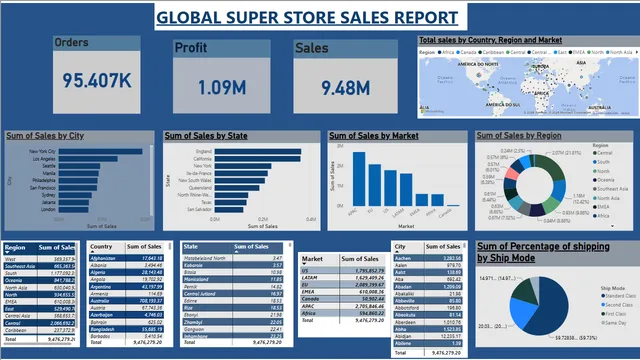
Task: Click the Sales card showing 9.48M
Action: [x=345, y=76]
